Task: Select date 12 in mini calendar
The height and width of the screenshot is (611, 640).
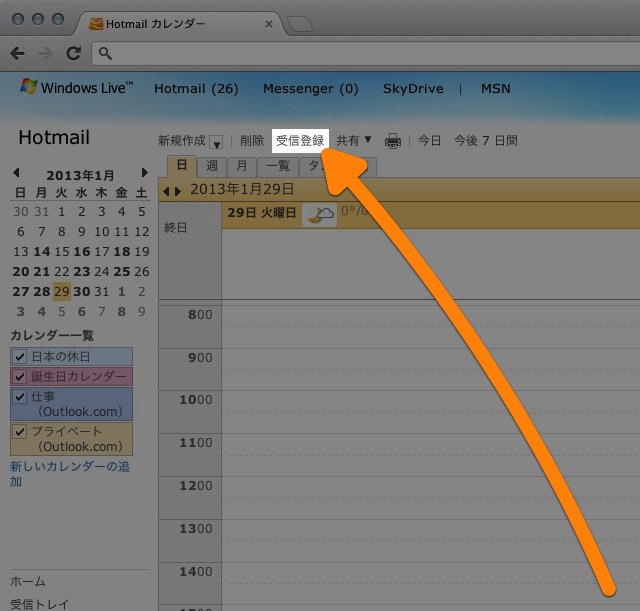Action: [x=142, y=231]
